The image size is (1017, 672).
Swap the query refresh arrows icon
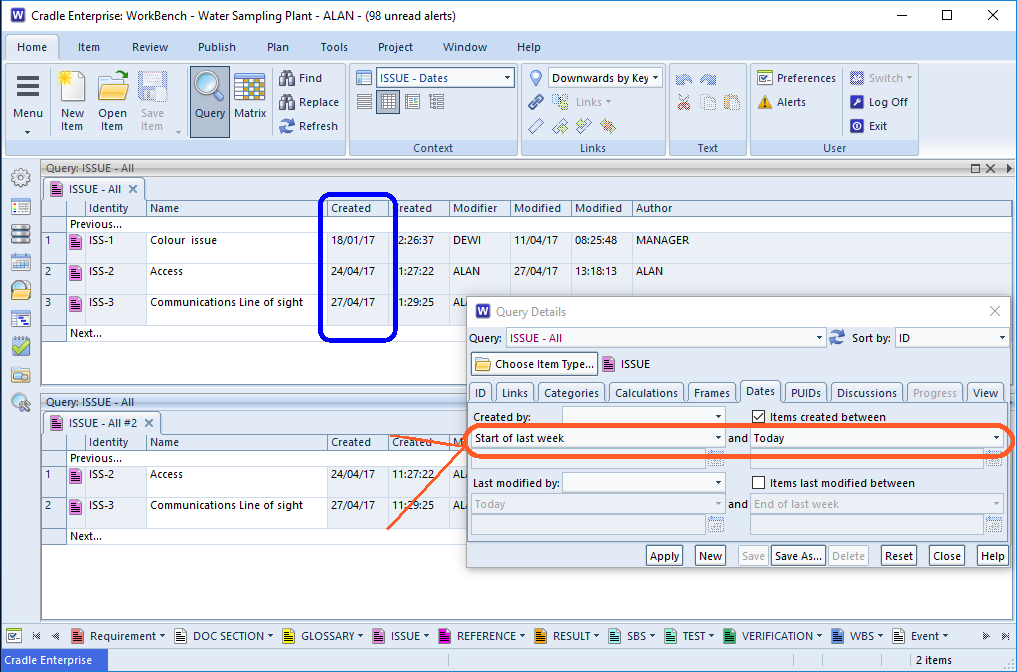click(837, 337)
